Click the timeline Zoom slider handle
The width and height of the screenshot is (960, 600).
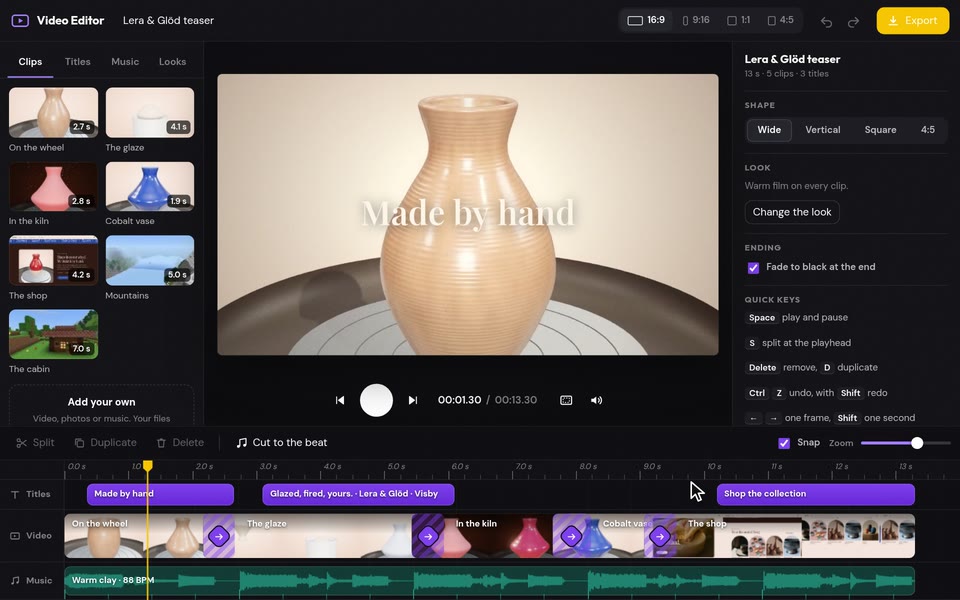click(x=917, y=443)
